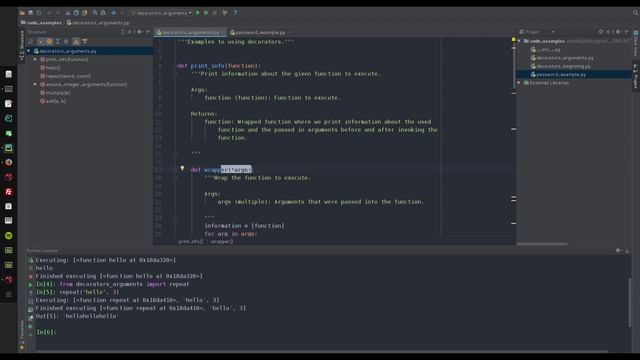Hide the Project panel with its hide icon

(x=627, y=32)
